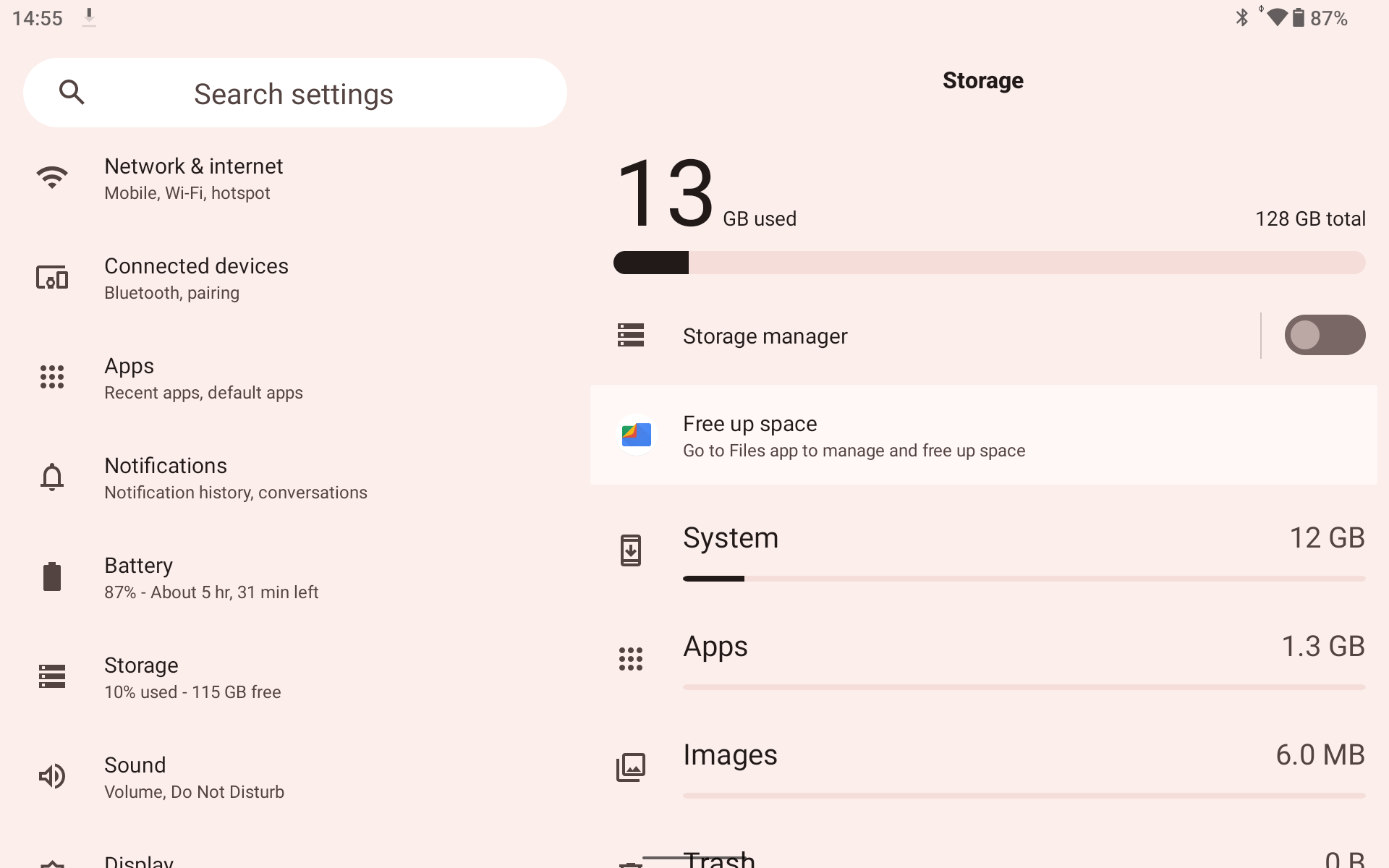The height and width of the screenshot is (868, 1389).
Task: Tap the Sound speaker icon
Action: (52, 776)
